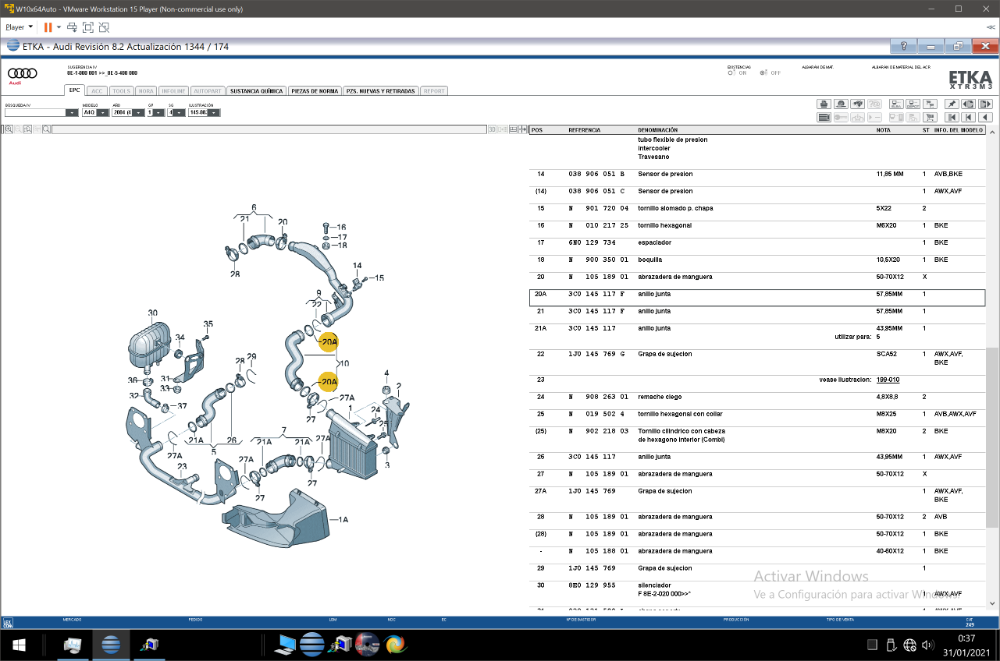Click the illustration link 199-010 in row 23
This screenshot has width=1000, height=661.
tap(888, 380)
